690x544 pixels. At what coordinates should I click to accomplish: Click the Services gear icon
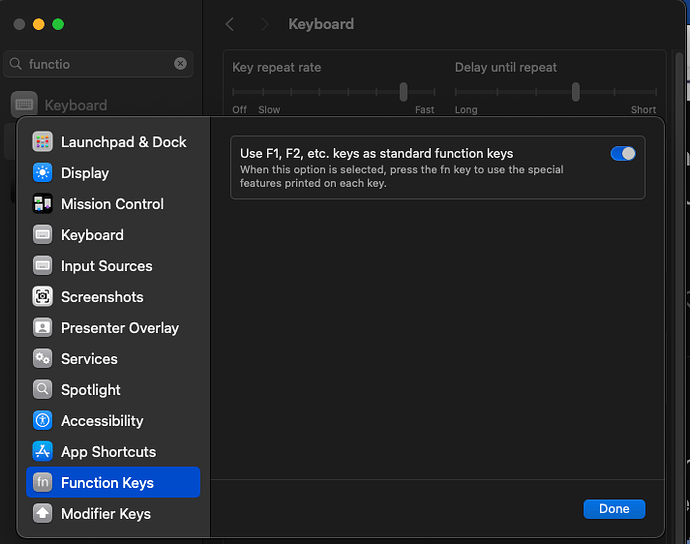[42, 359]
